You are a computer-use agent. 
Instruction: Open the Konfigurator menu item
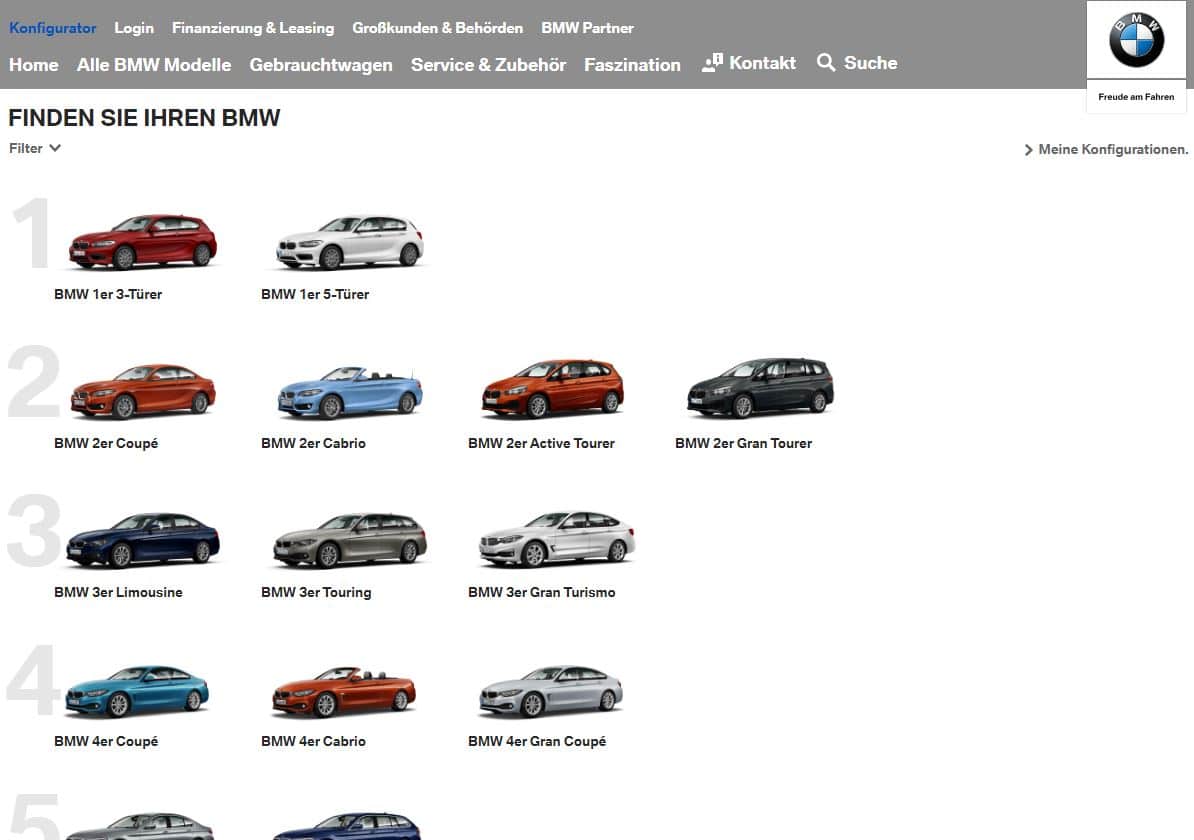(53, 28)
